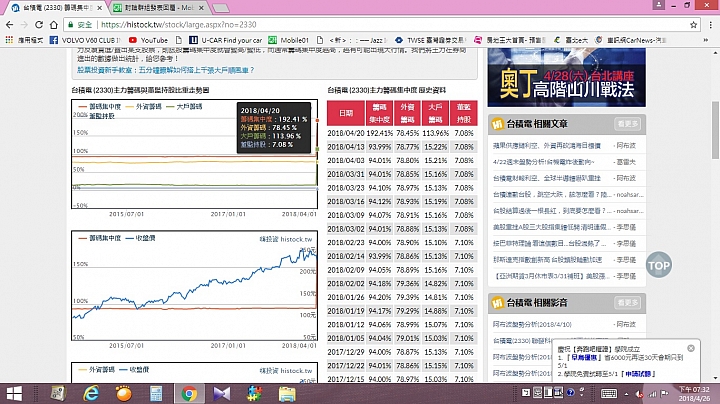Screen dimensions: 720x404
Task: Open Visual Studio from the taskbar
Action: 221,394
